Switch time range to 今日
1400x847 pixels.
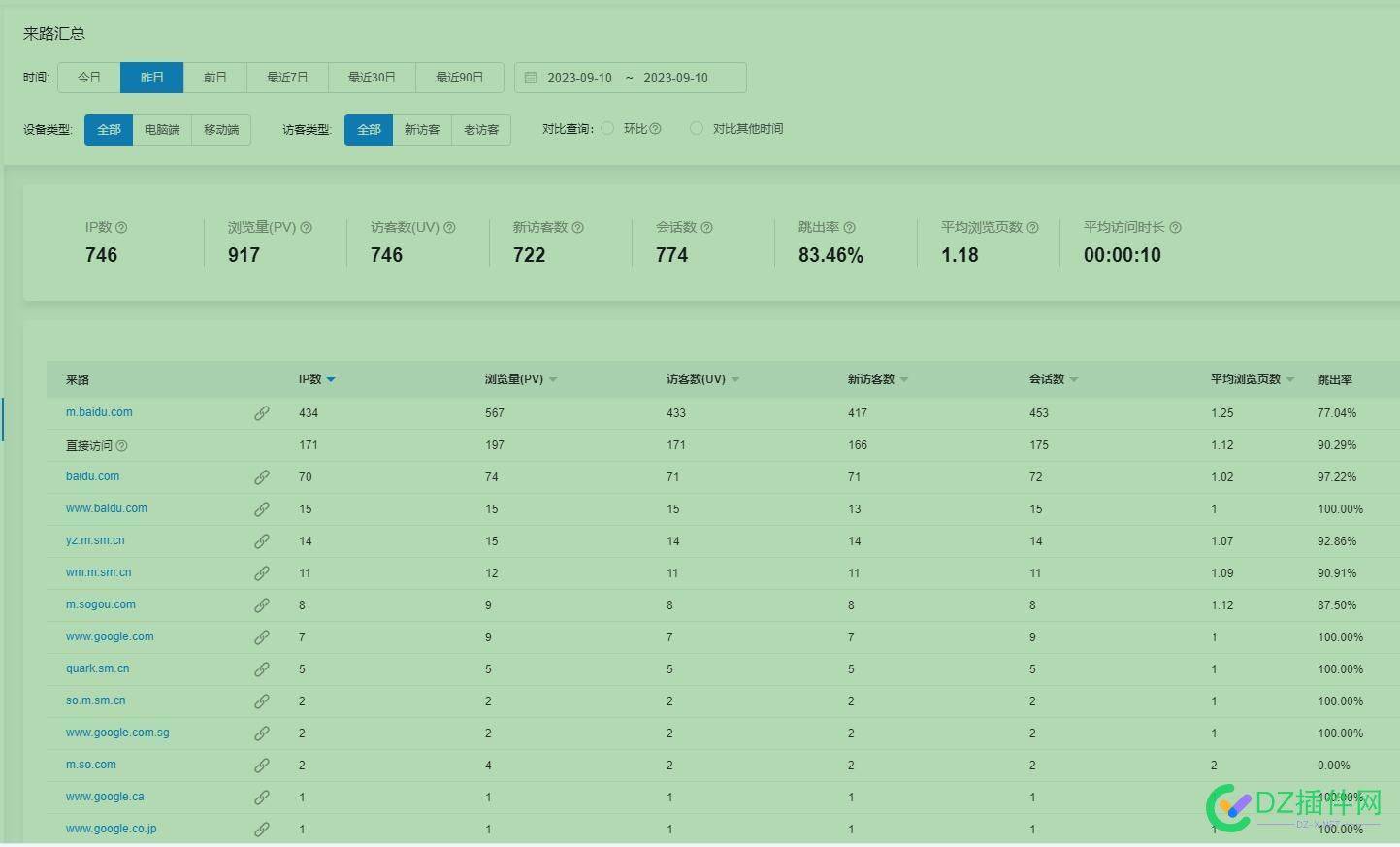[x=89, y=78]
